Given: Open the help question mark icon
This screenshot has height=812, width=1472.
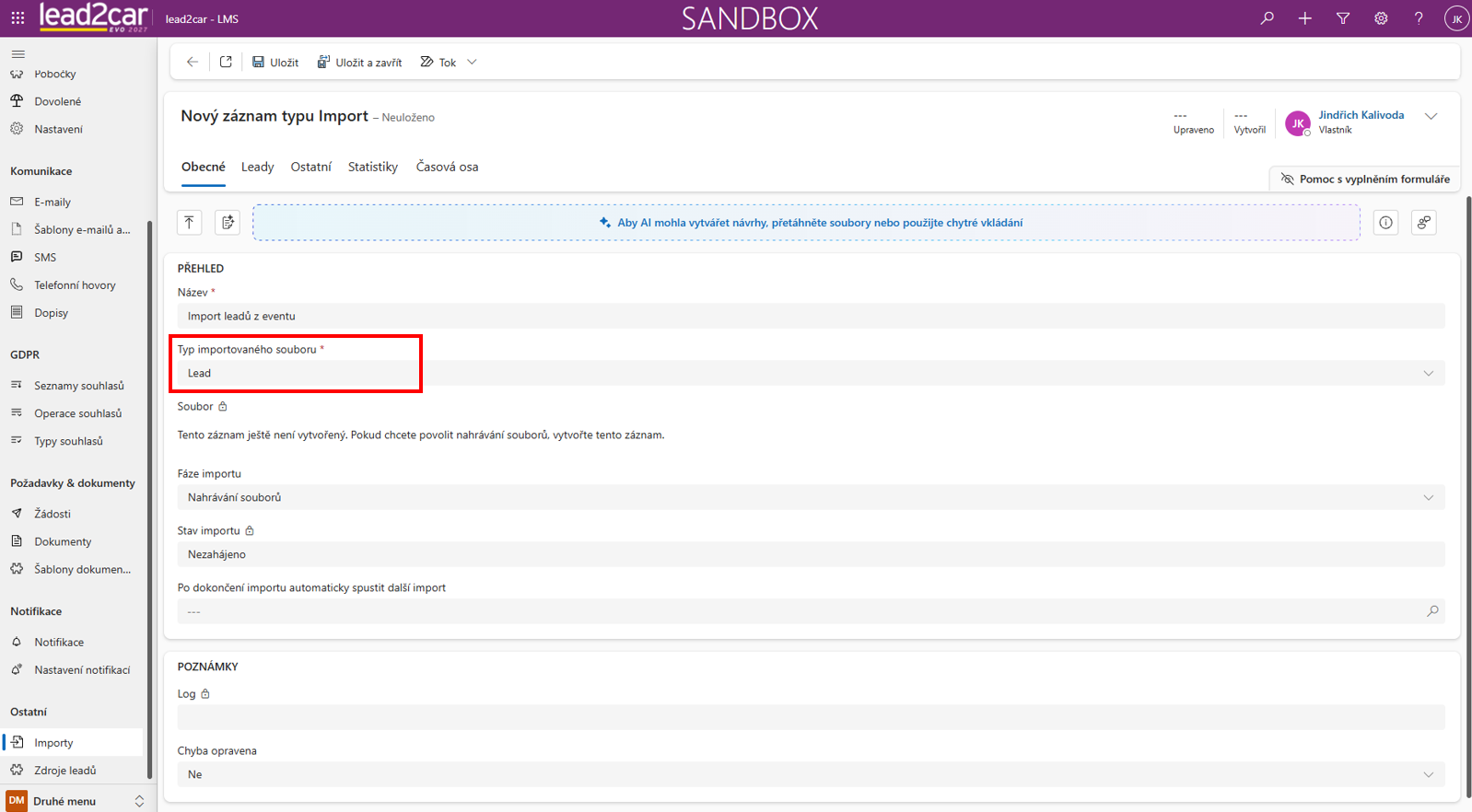Looking at the screenshot, I should 1419,18.
